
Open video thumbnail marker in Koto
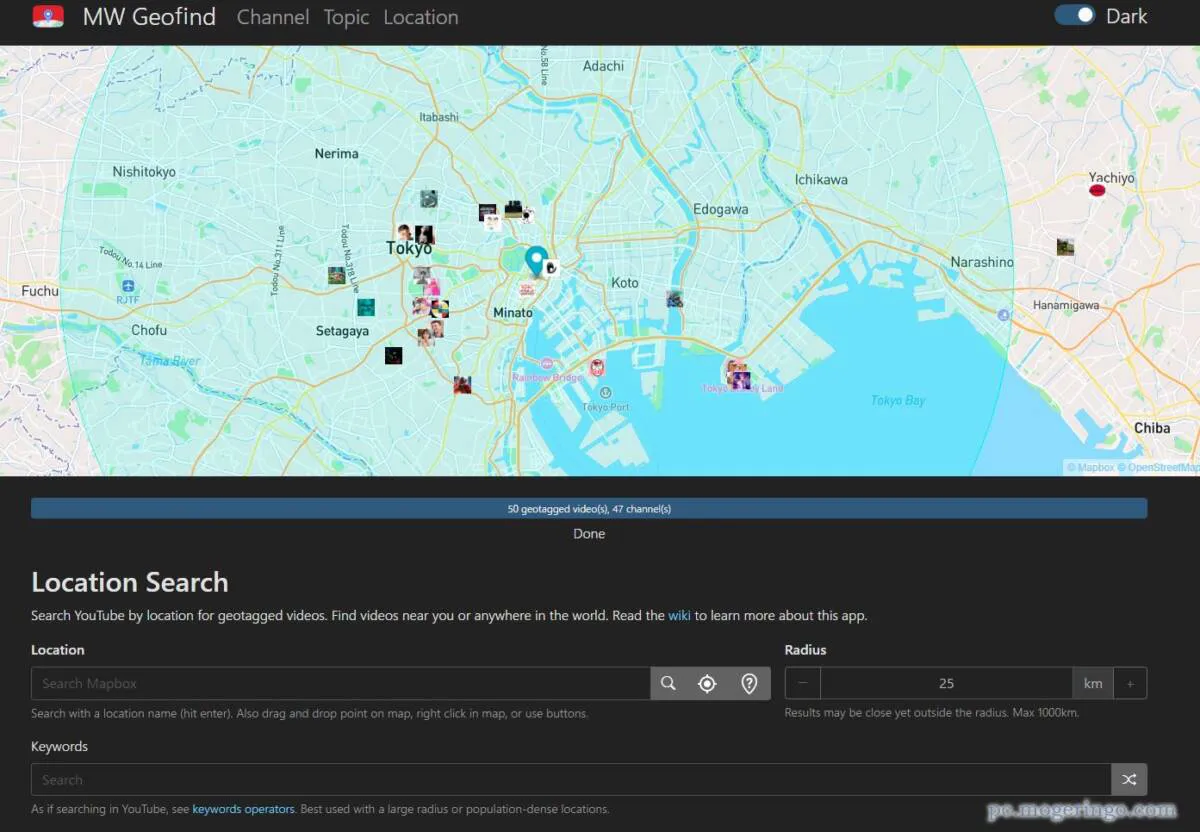675,298
